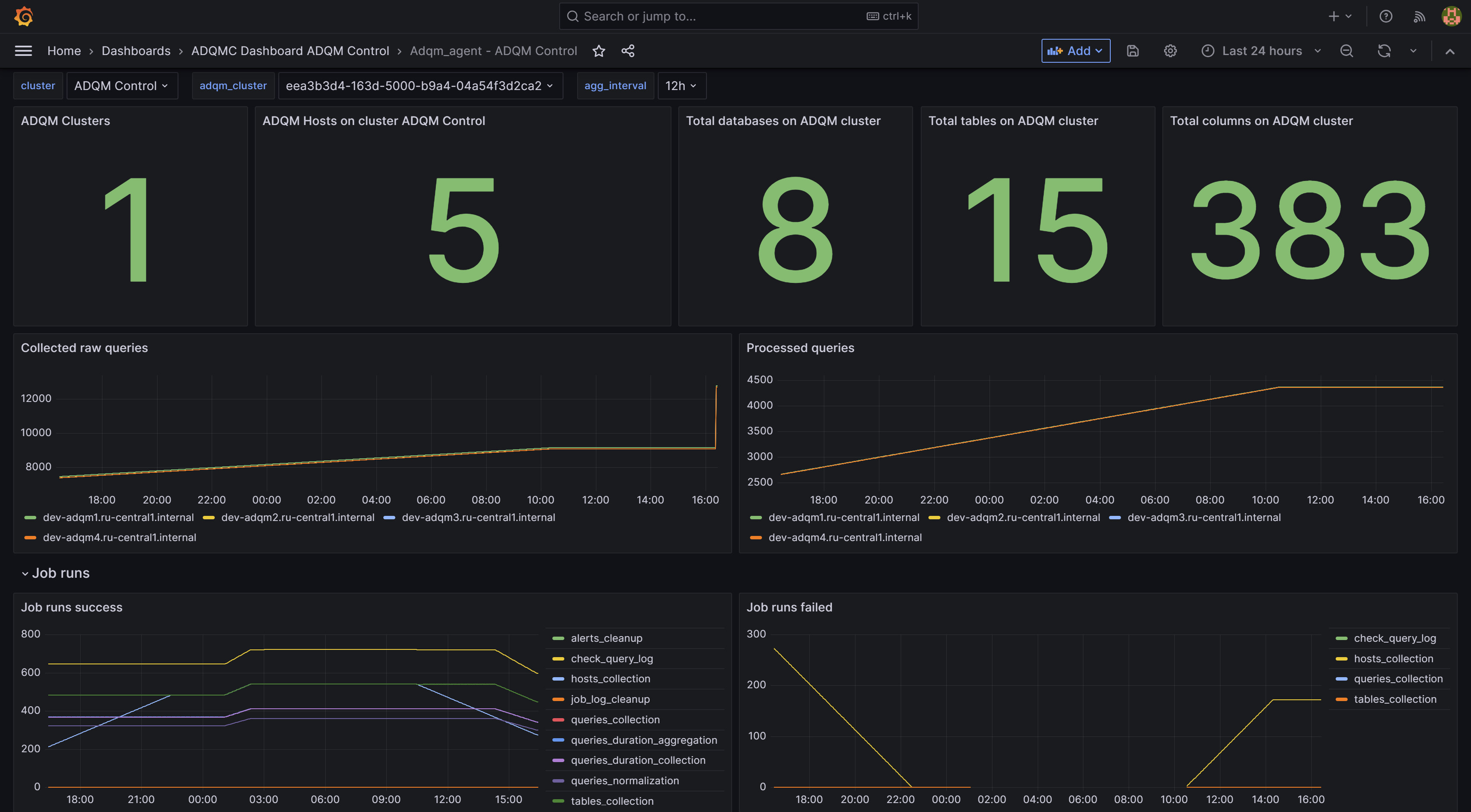The width and height of the screenshot is (1471, 812).
Task: Refresh the dashboard data
Action: click(x=1384, y=50)
